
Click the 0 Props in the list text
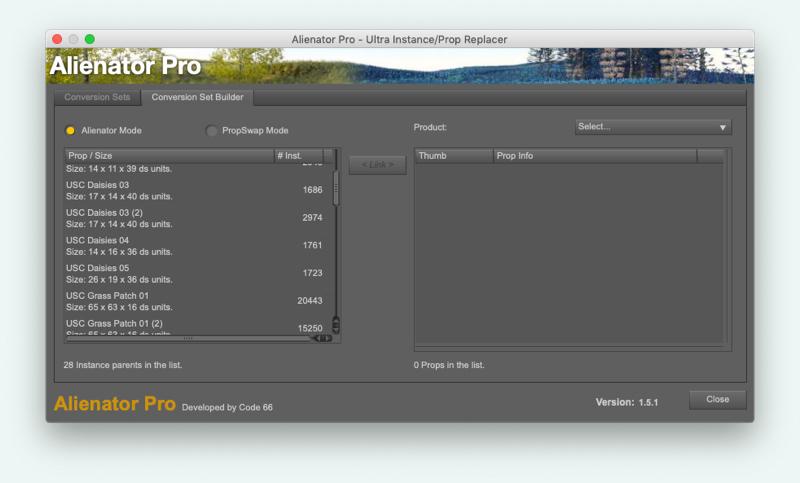pyautogui.click(x=449, y=365)
